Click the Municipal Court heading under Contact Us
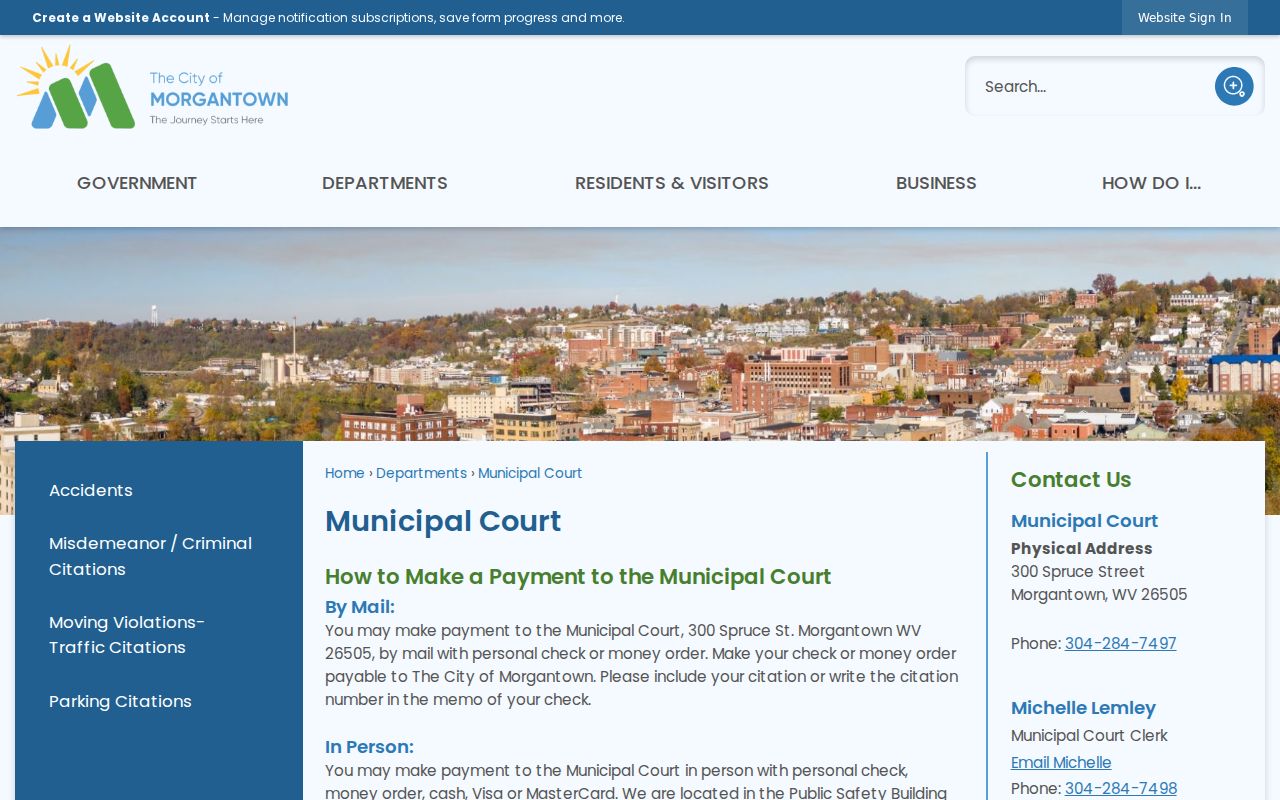1280x800 pixels. pos(1084,521)
